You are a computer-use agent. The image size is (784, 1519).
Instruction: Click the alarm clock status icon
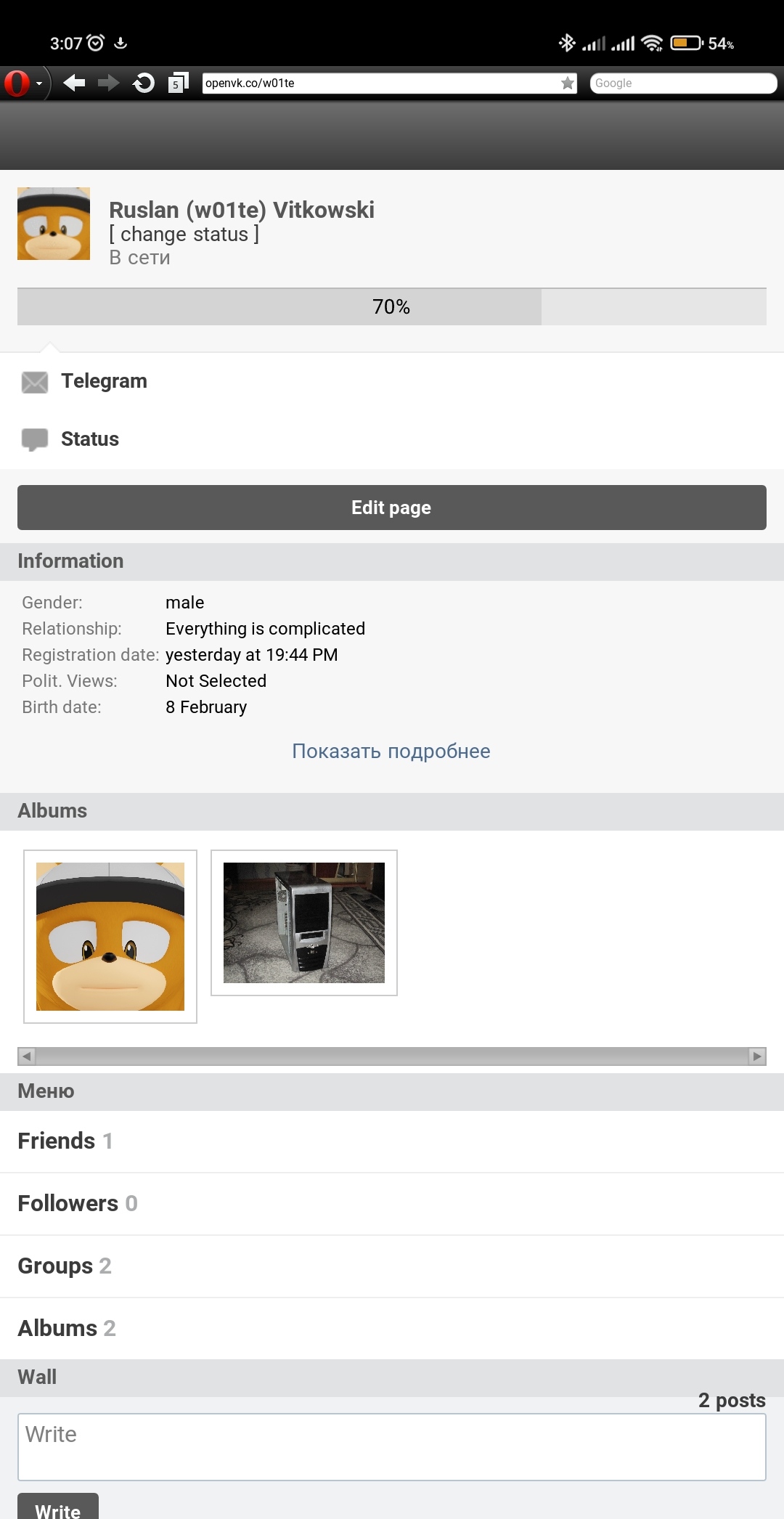point(95,44)
